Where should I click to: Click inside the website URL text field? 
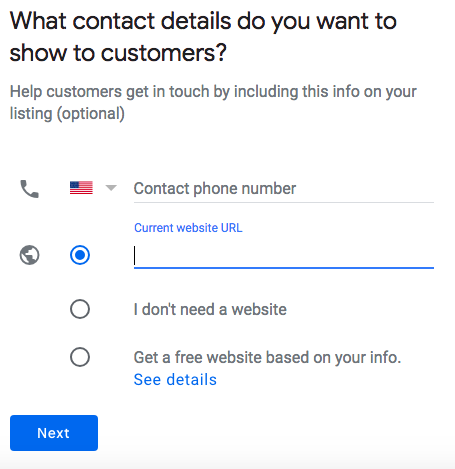(x=284, y=256)
